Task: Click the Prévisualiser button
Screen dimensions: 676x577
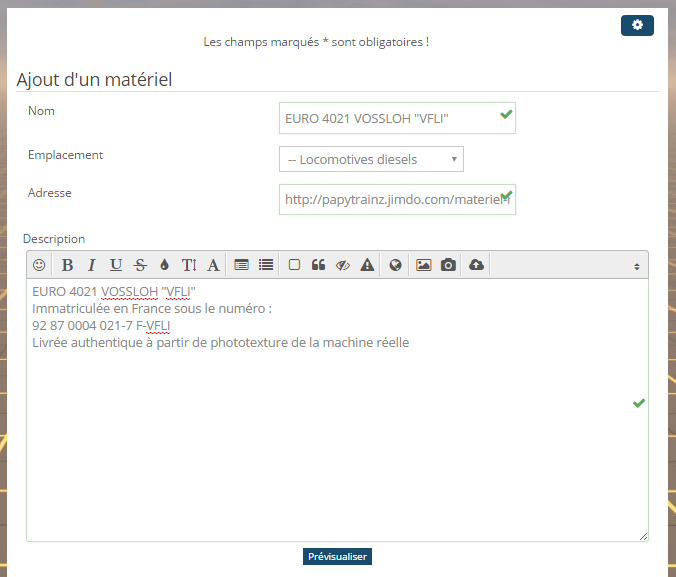Action: 337,556
